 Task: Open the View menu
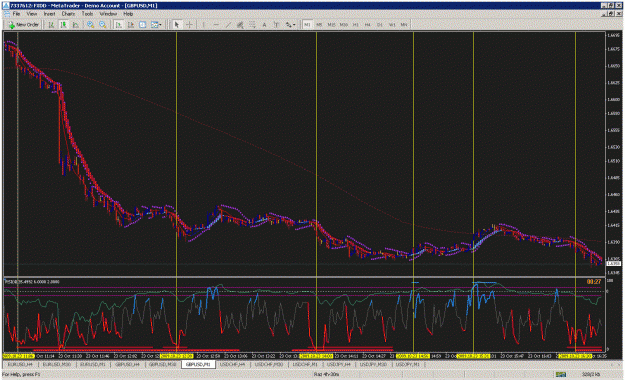tap(32, 14)
